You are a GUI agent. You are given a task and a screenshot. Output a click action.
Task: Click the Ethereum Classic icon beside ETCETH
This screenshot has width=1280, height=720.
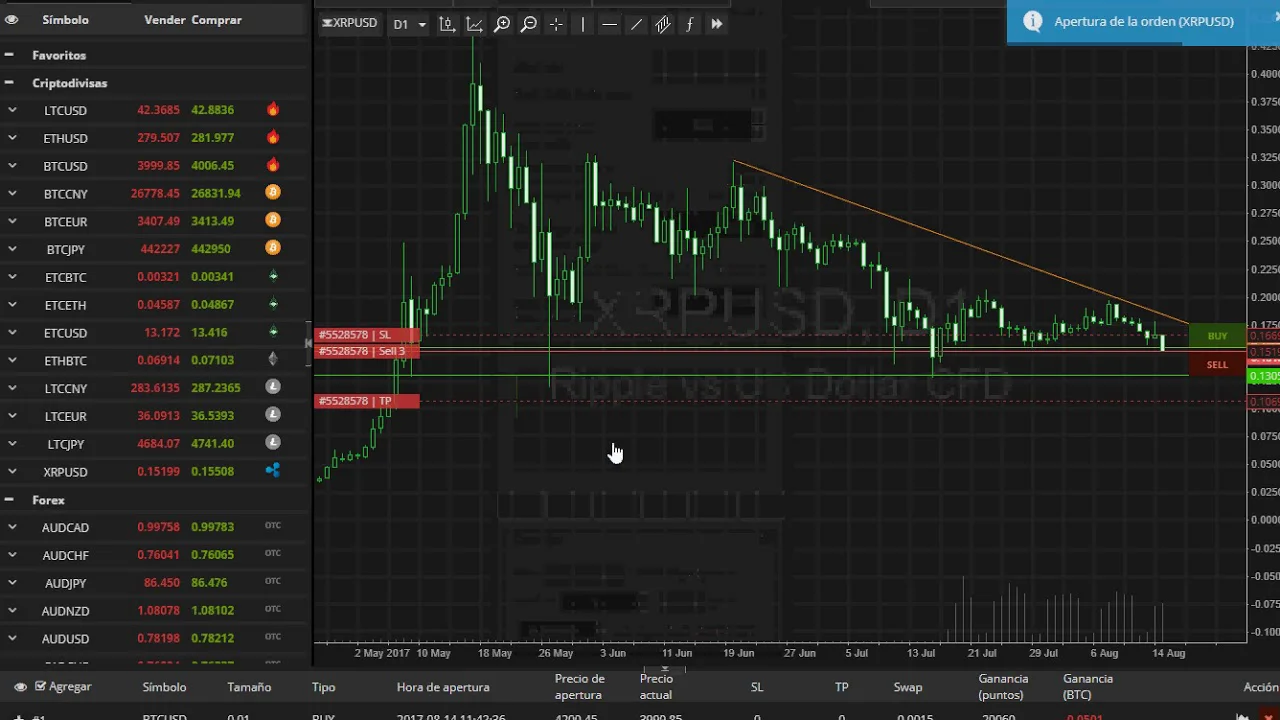point(272,304)
